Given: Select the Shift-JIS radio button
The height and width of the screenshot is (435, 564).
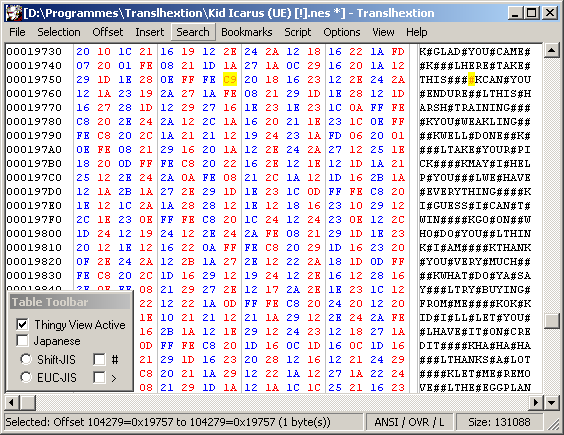Looking at the screenshot, I should 26,359.
